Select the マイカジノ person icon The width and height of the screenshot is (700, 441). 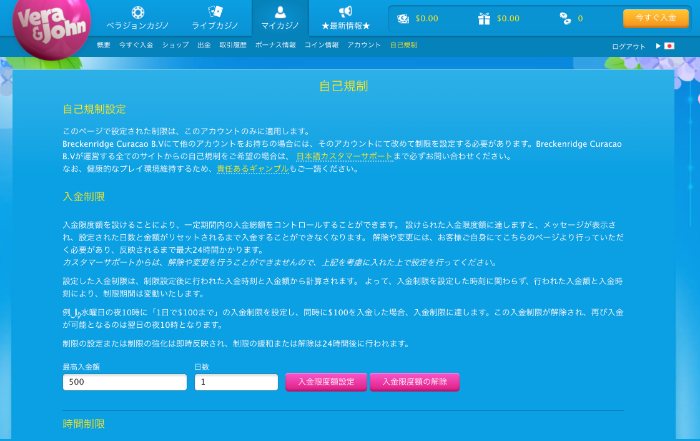pos(280,12)
